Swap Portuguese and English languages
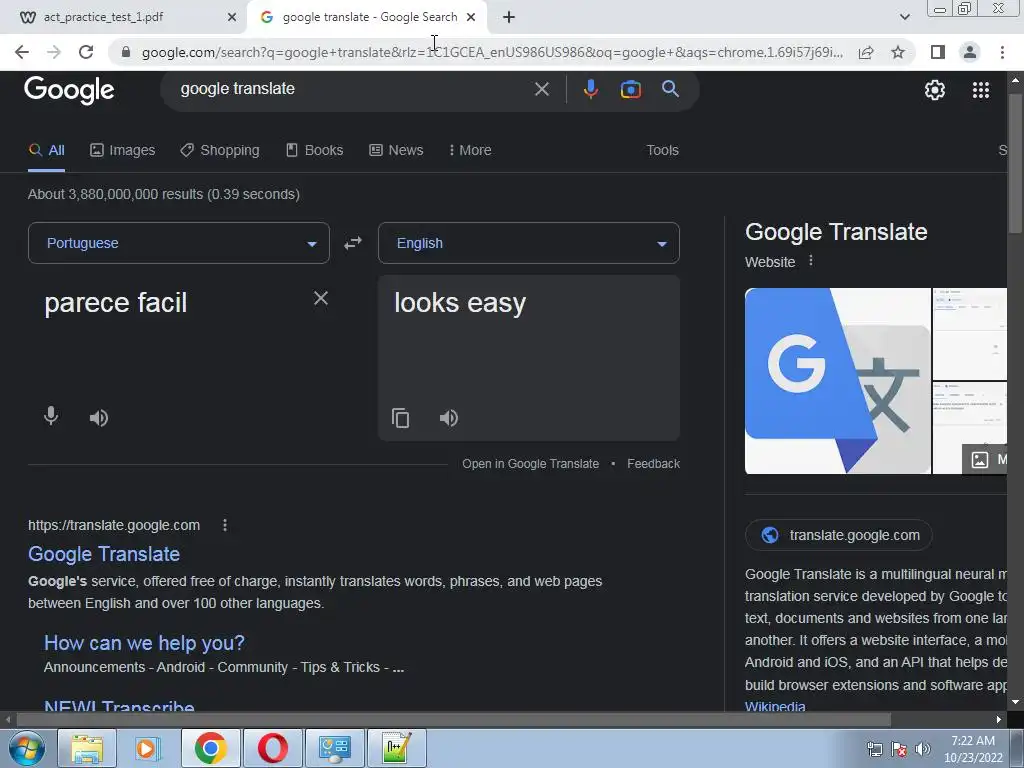This screenshot has width=1024, height=768. [353, 243]
